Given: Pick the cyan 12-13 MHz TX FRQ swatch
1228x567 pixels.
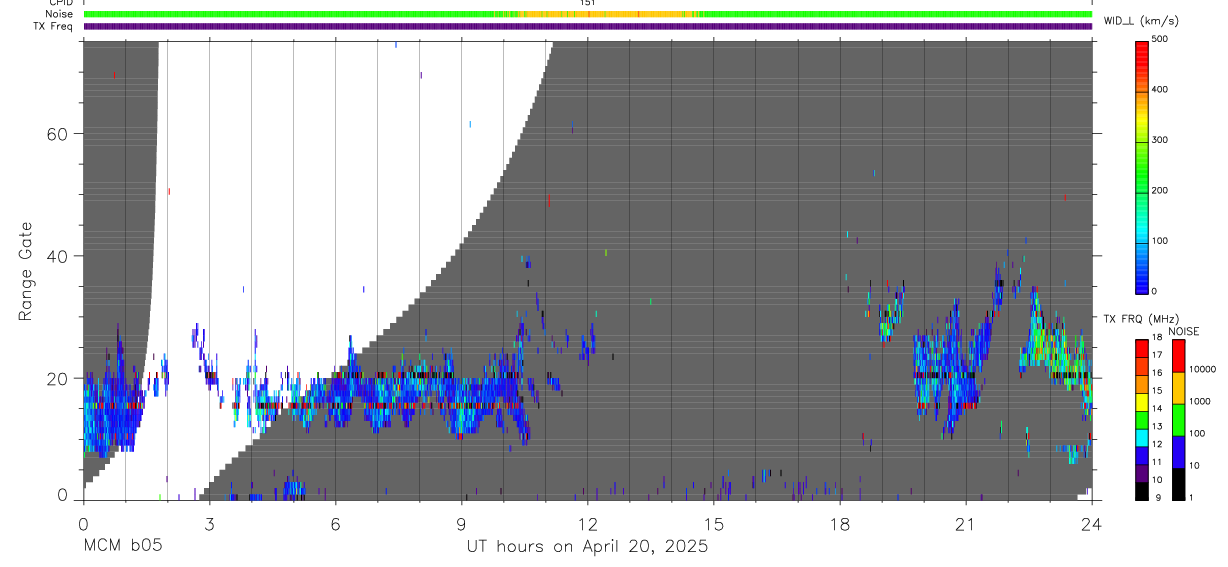Looking at the screenshot, I should (1142, 438).
